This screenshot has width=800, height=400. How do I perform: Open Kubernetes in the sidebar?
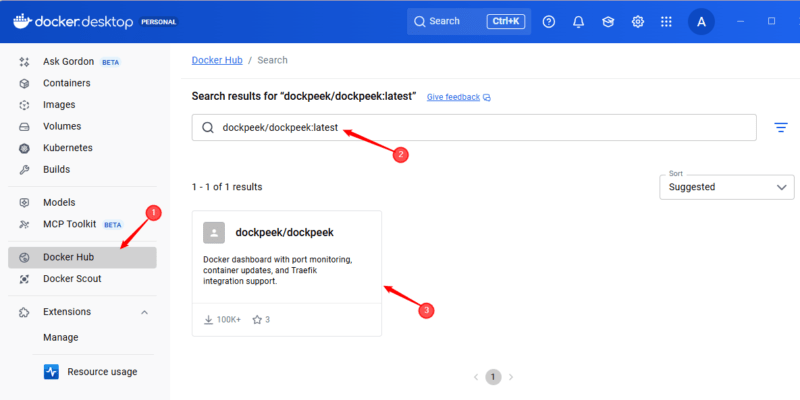[x=82, y=148]
